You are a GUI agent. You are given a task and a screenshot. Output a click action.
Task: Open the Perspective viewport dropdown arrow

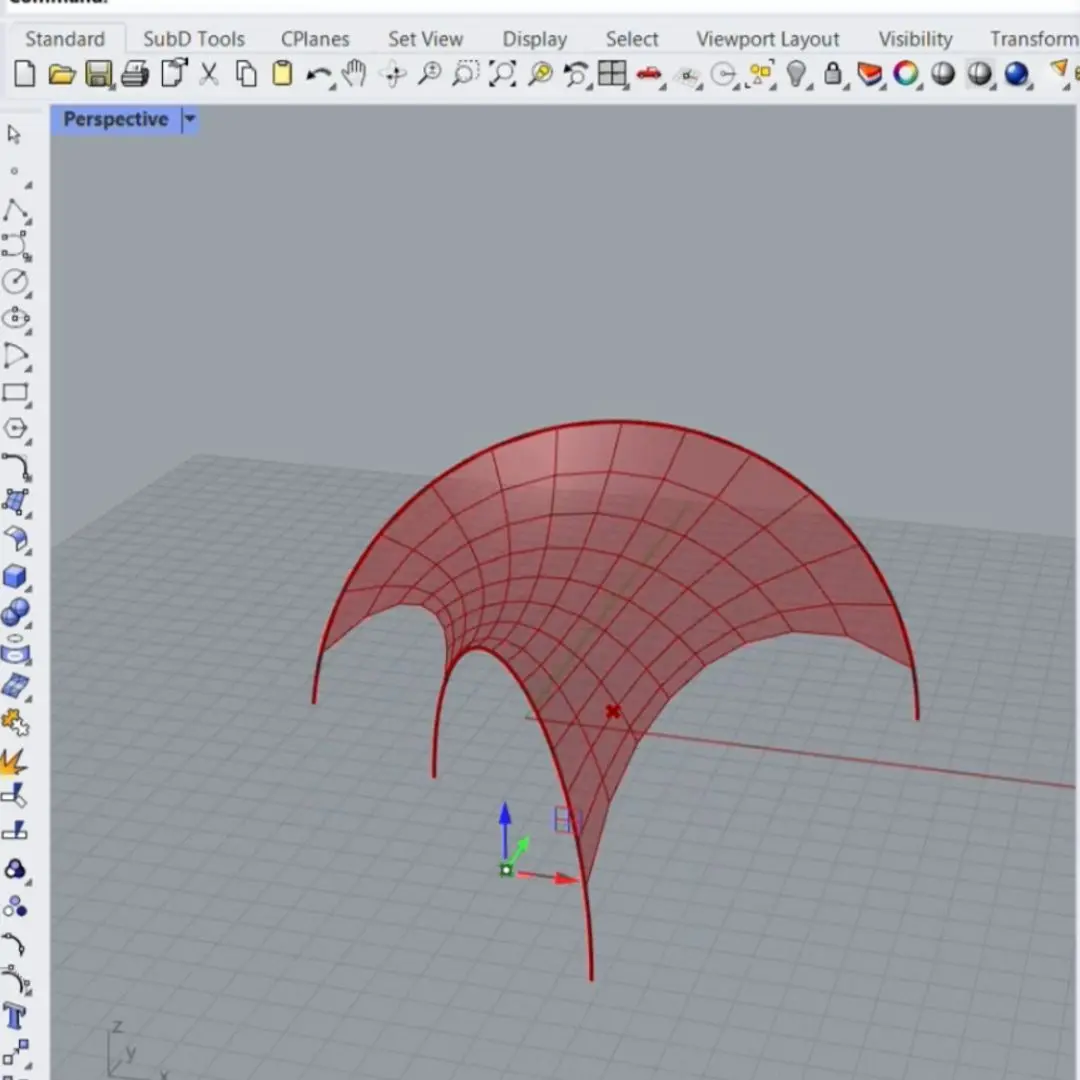click(x=189, y=120)
